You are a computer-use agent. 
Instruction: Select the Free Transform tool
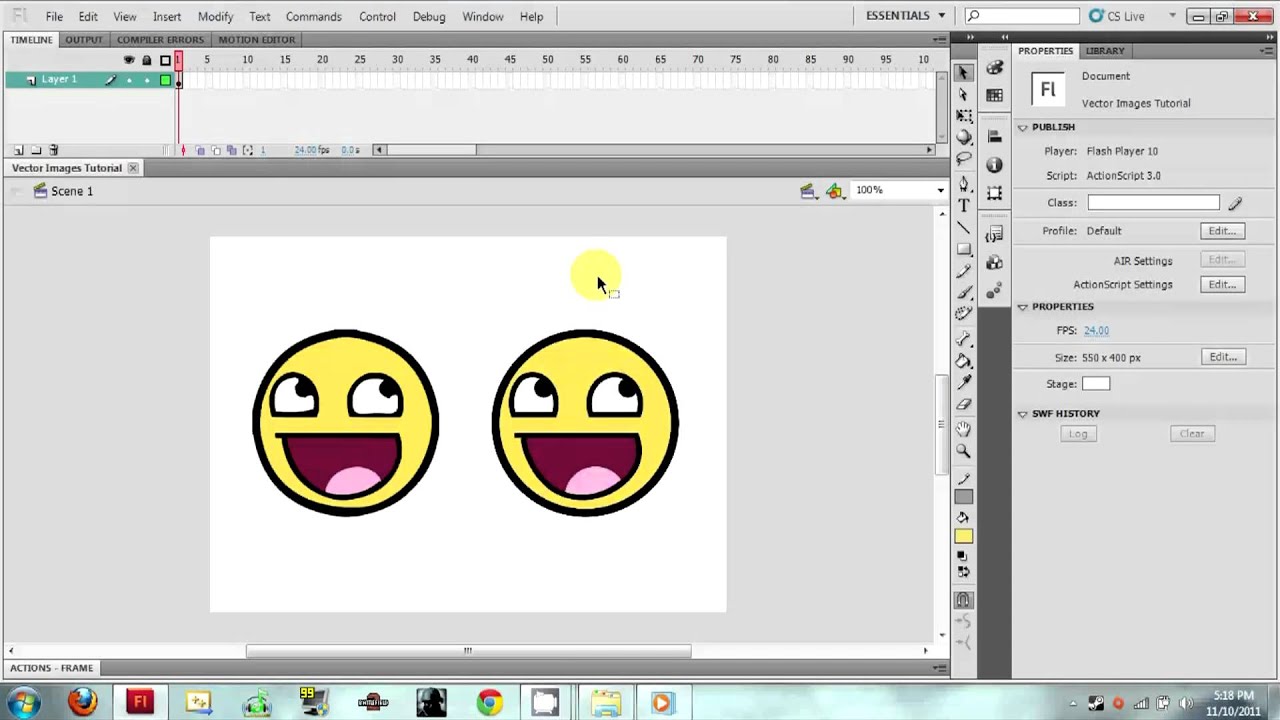(x=963, y=116)
